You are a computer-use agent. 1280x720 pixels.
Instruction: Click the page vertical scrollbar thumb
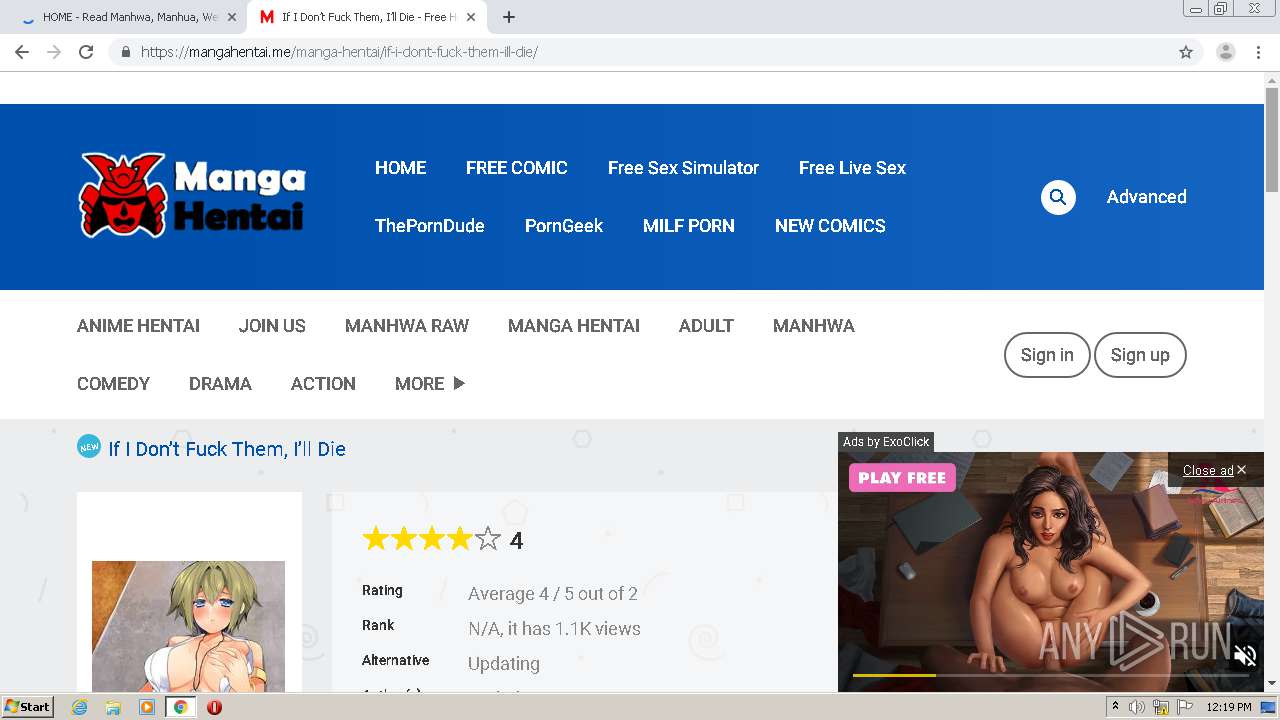click(1272, 140)
